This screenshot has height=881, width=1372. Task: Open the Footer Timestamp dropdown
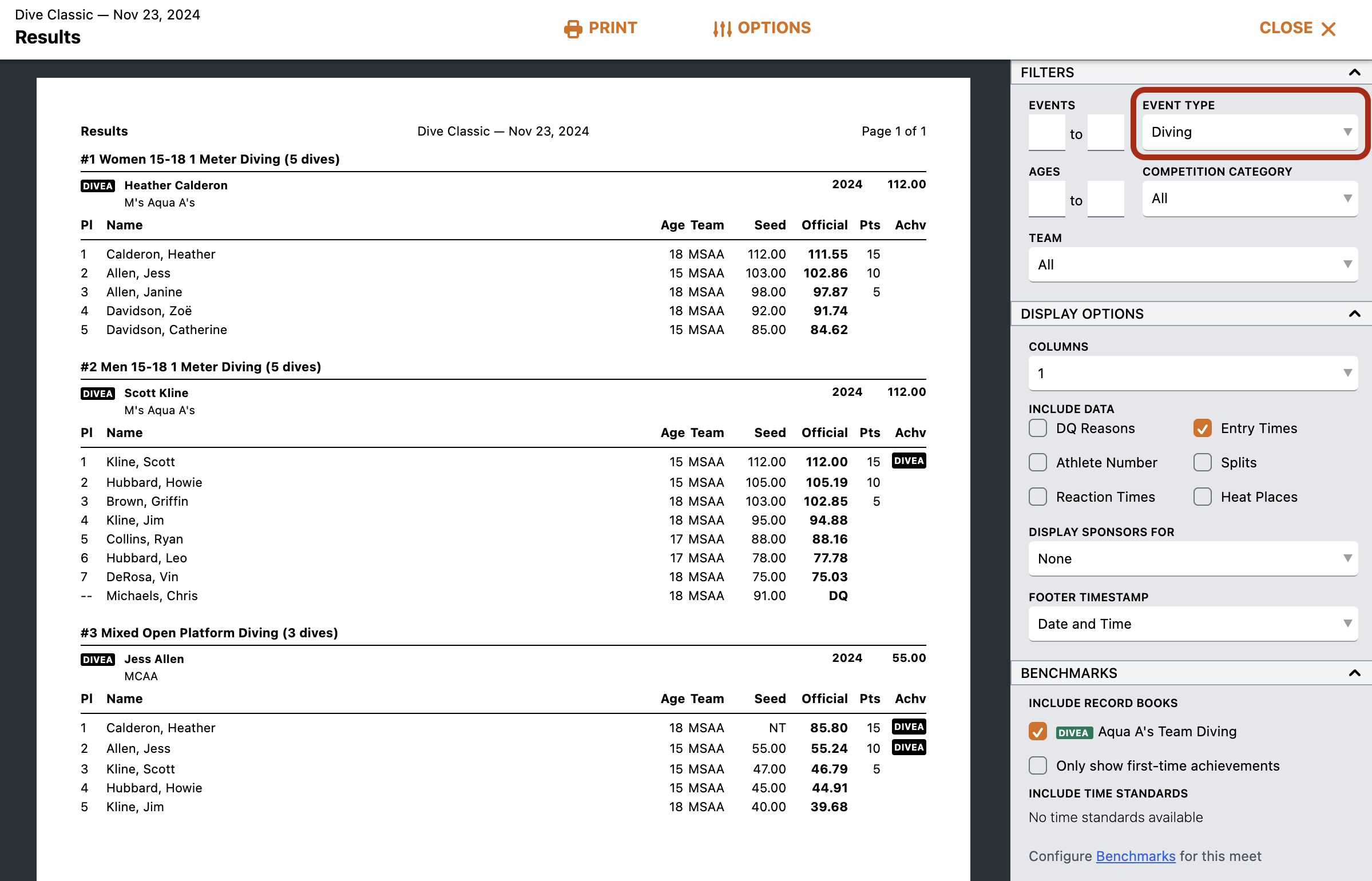tap(1192, 624)
